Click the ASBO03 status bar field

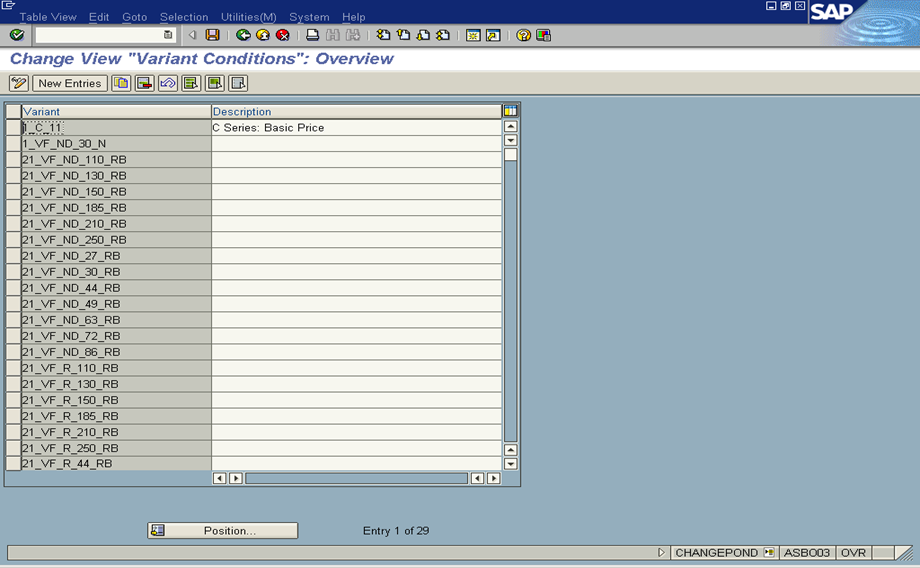click(x=807, y=553)
